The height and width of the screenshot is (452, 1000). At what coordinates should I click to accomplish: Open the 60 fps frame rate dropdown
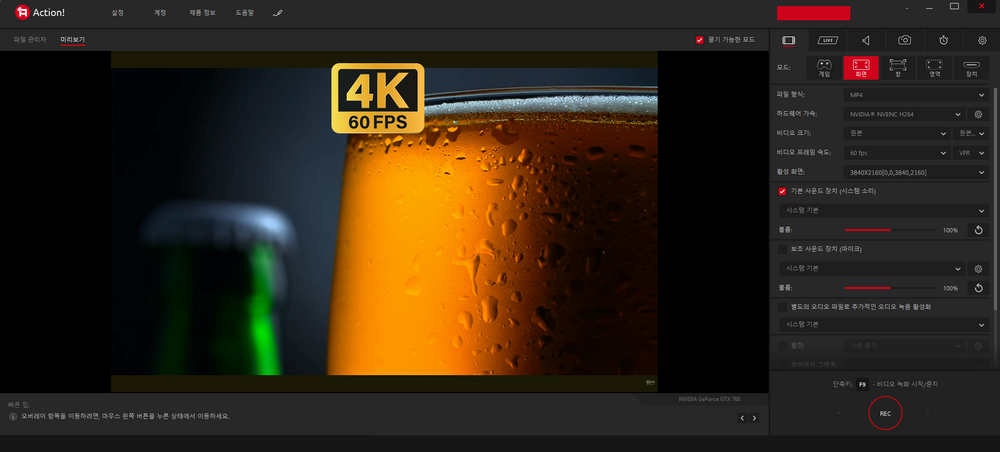(894, 153)
